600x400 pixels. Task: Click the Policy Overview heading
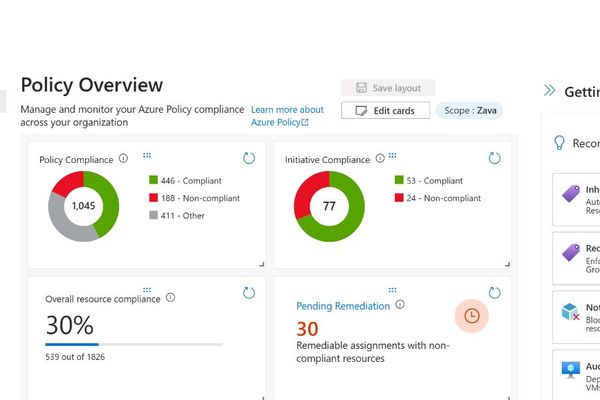(x=92, y=85)
